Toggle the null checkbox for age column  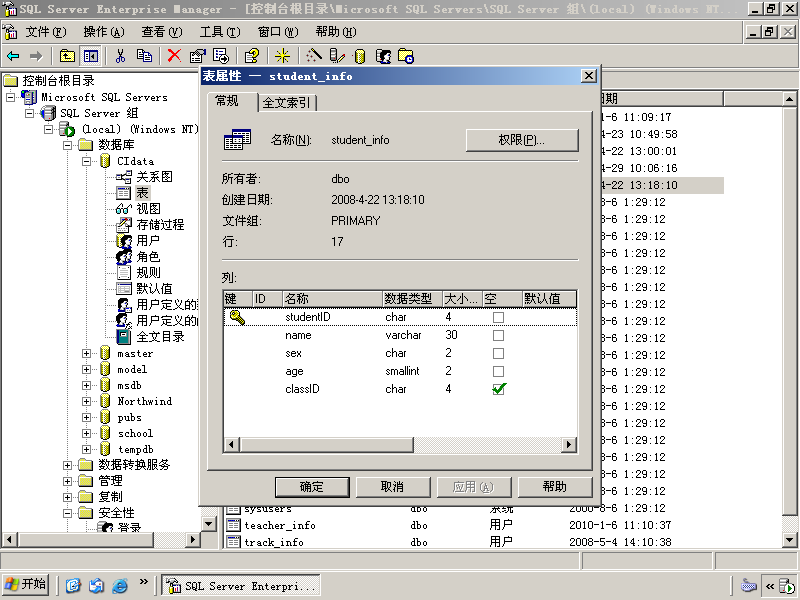click(498, 371)
